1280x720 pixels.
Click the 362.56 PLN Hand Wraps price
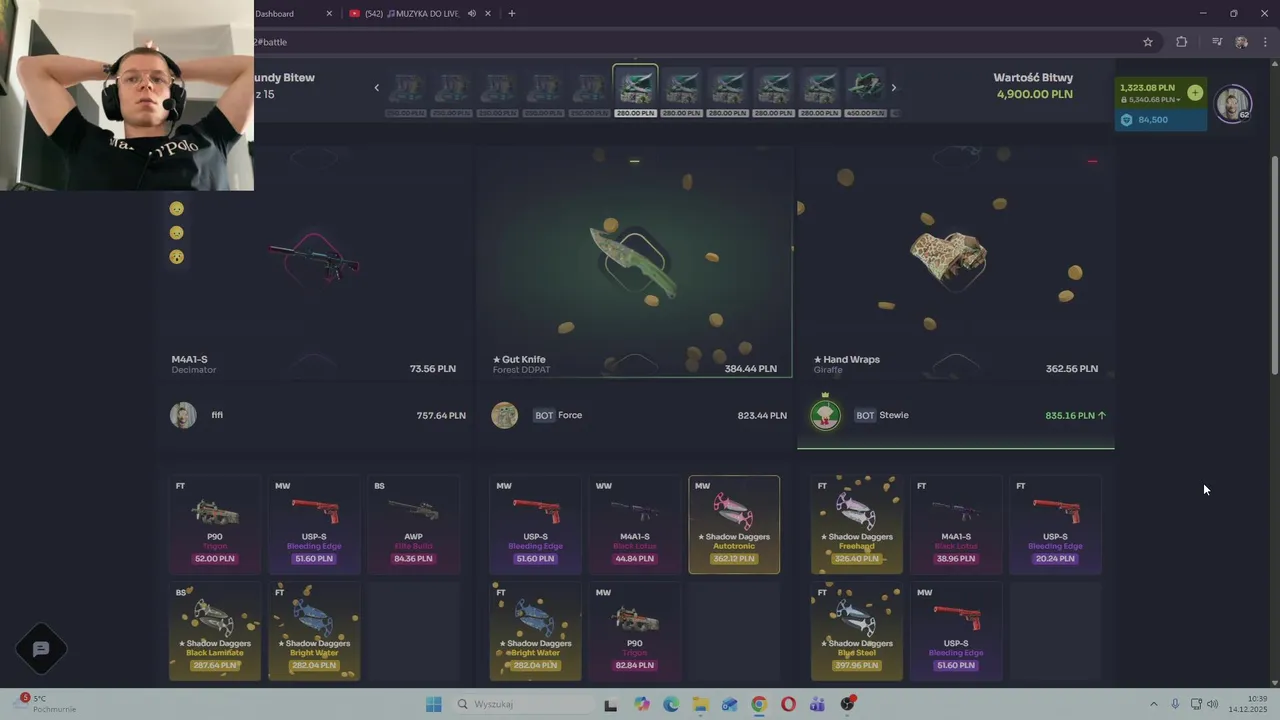pyautogui.click(x=1072, y=369)
